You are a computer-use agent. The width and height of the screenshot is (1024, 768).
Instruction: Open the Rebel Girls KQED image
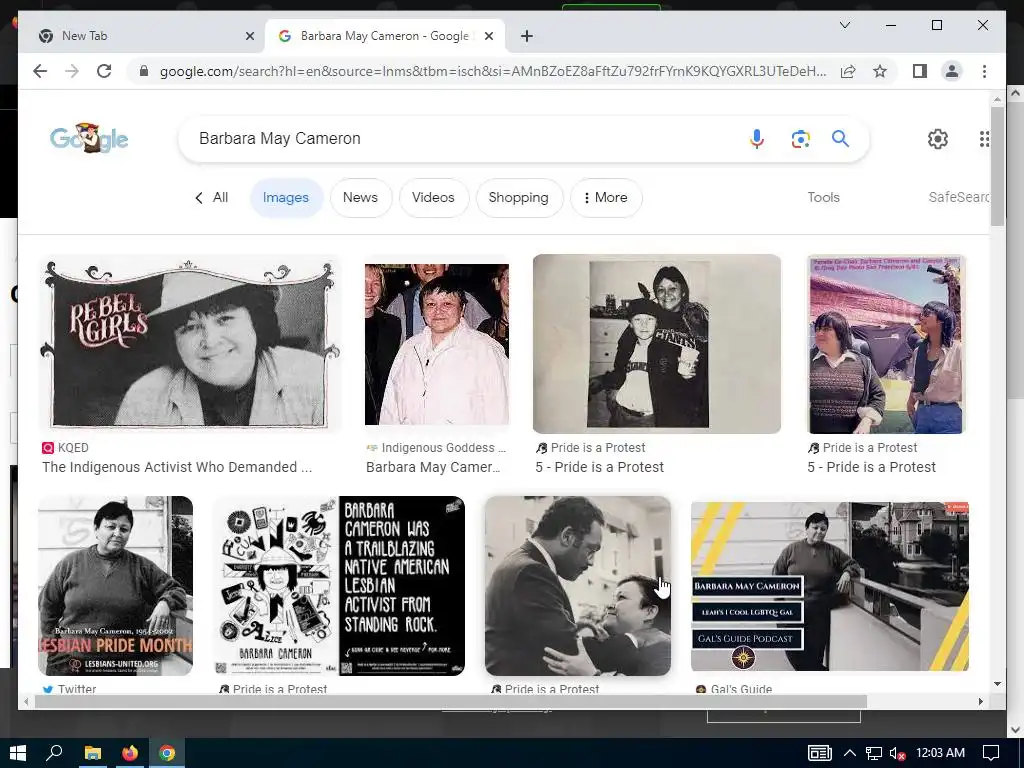(190, 344)
